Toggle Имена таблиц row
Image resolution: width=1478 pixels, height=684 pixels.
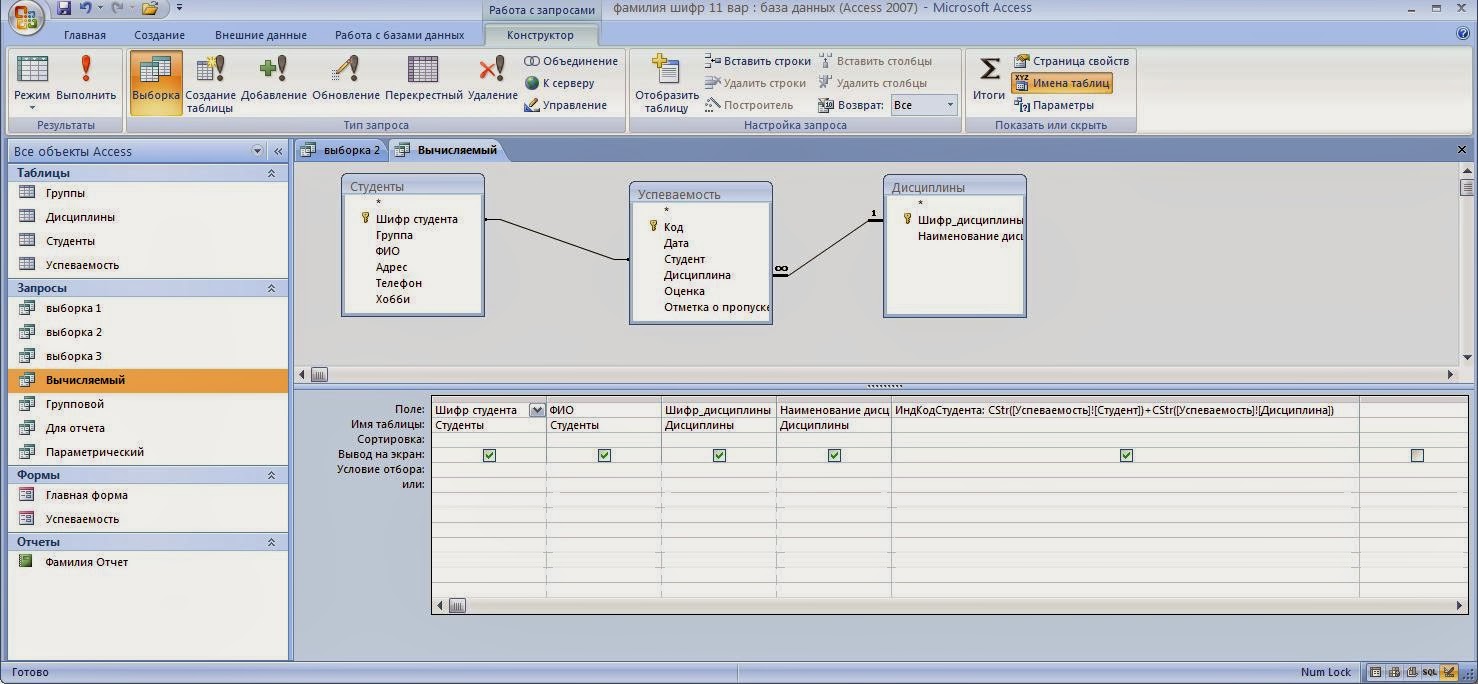coord(1061,83)
